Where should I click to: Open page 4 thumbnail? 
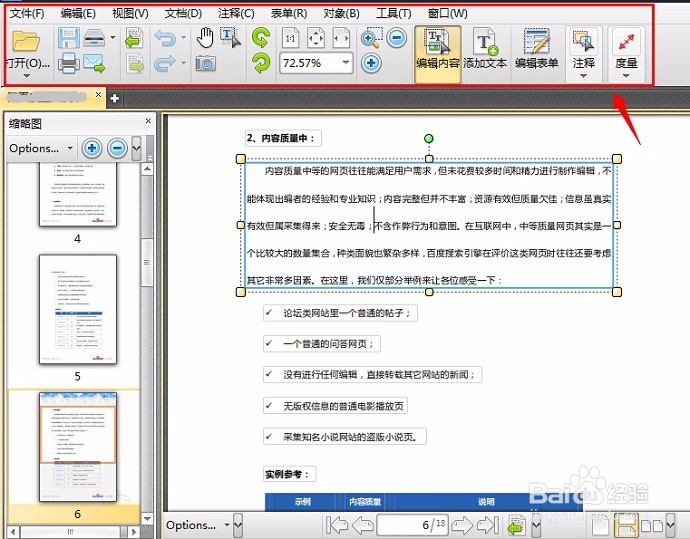78,194
